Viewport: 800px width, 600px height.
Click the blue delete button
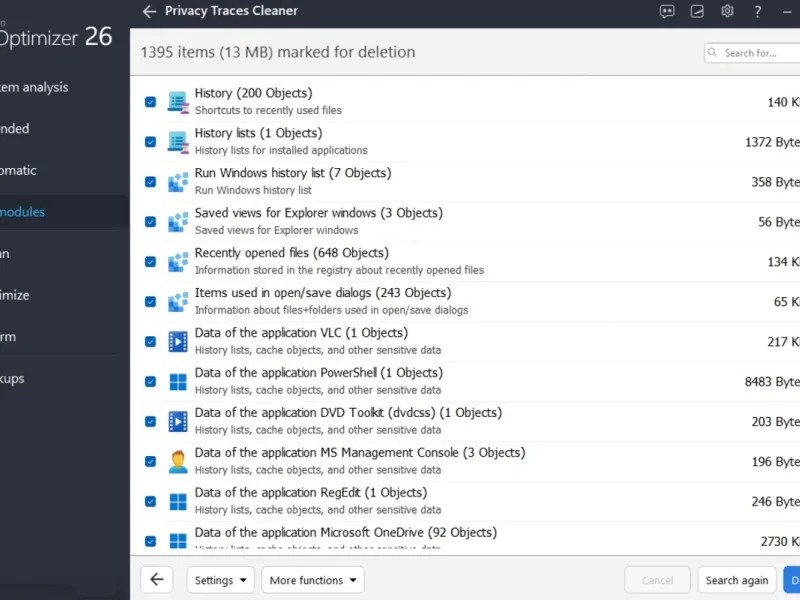pyautogui.click(x=792, y=580)
